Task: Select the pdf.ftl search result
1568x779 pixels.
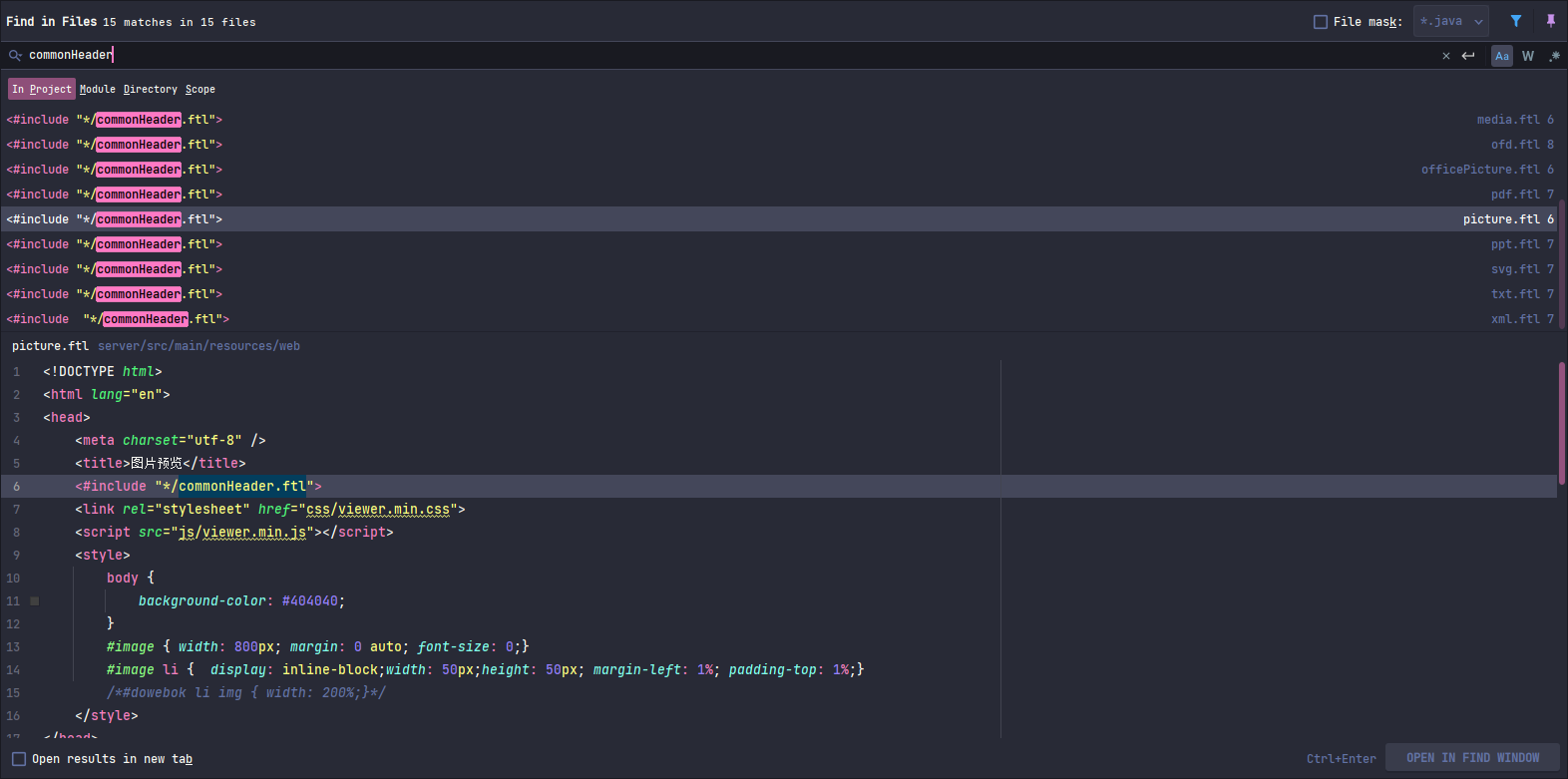Action: coord(780,195)
